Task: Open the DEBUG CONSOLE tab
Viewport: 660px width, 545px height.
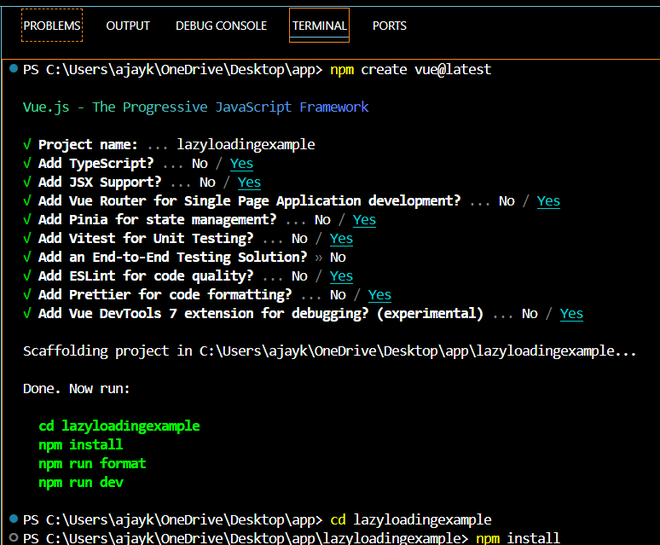Action: point(221,25)
